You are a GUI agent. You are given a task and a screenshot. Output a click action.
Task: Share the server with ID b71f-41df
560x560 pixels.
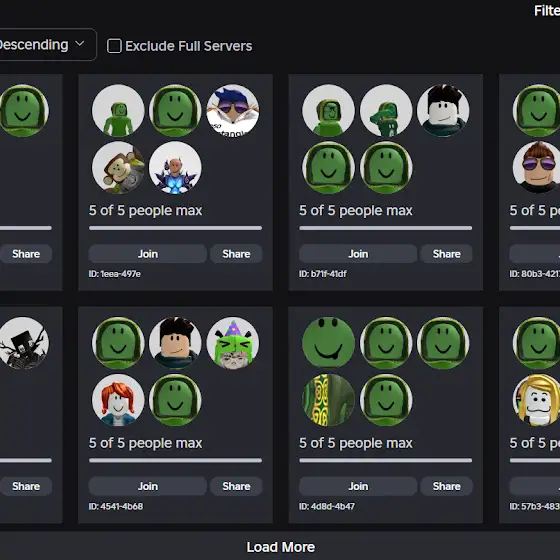446,254
